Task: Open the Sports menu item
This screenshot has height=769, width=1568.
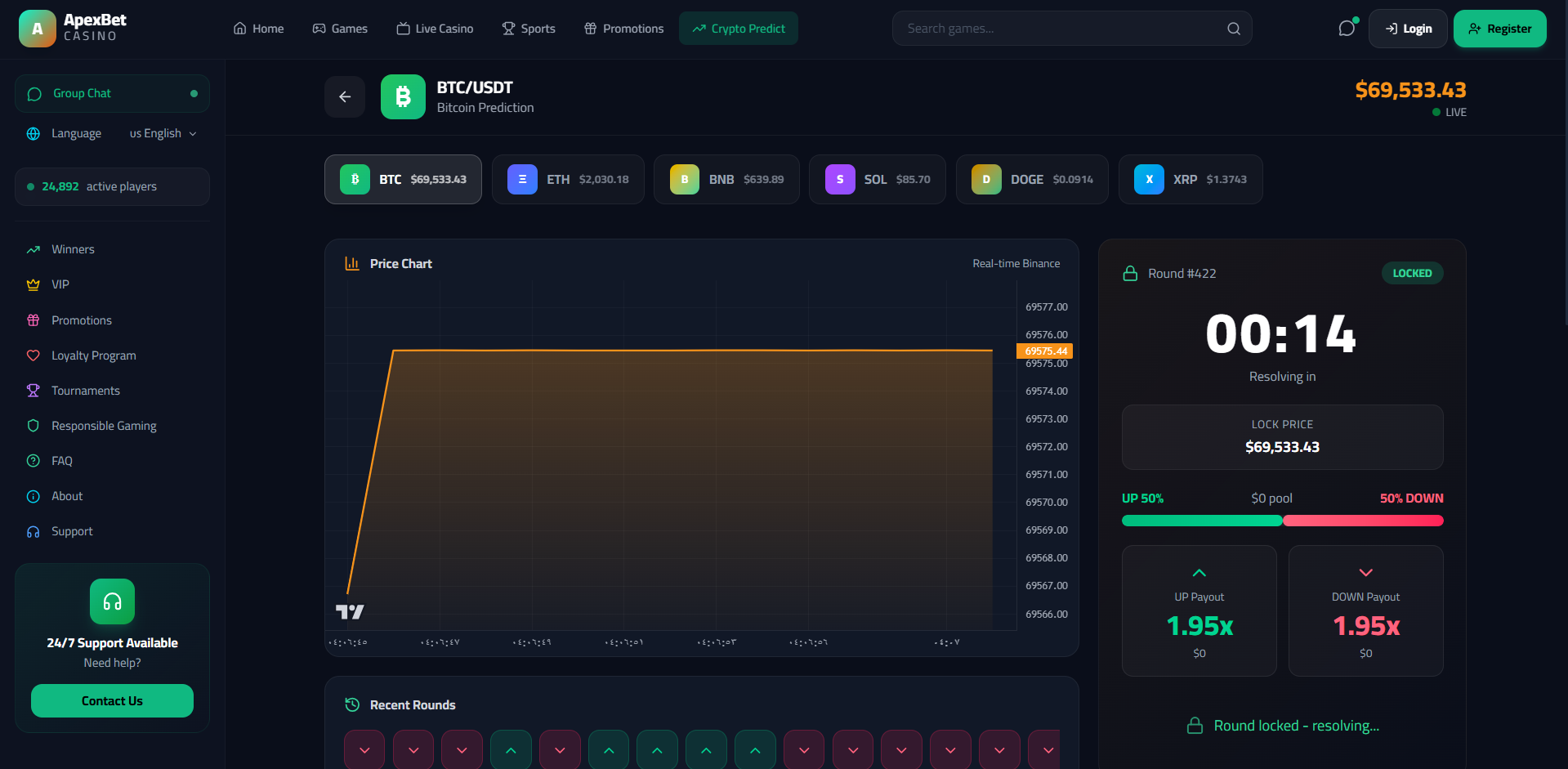Action: tap(529, 29)
